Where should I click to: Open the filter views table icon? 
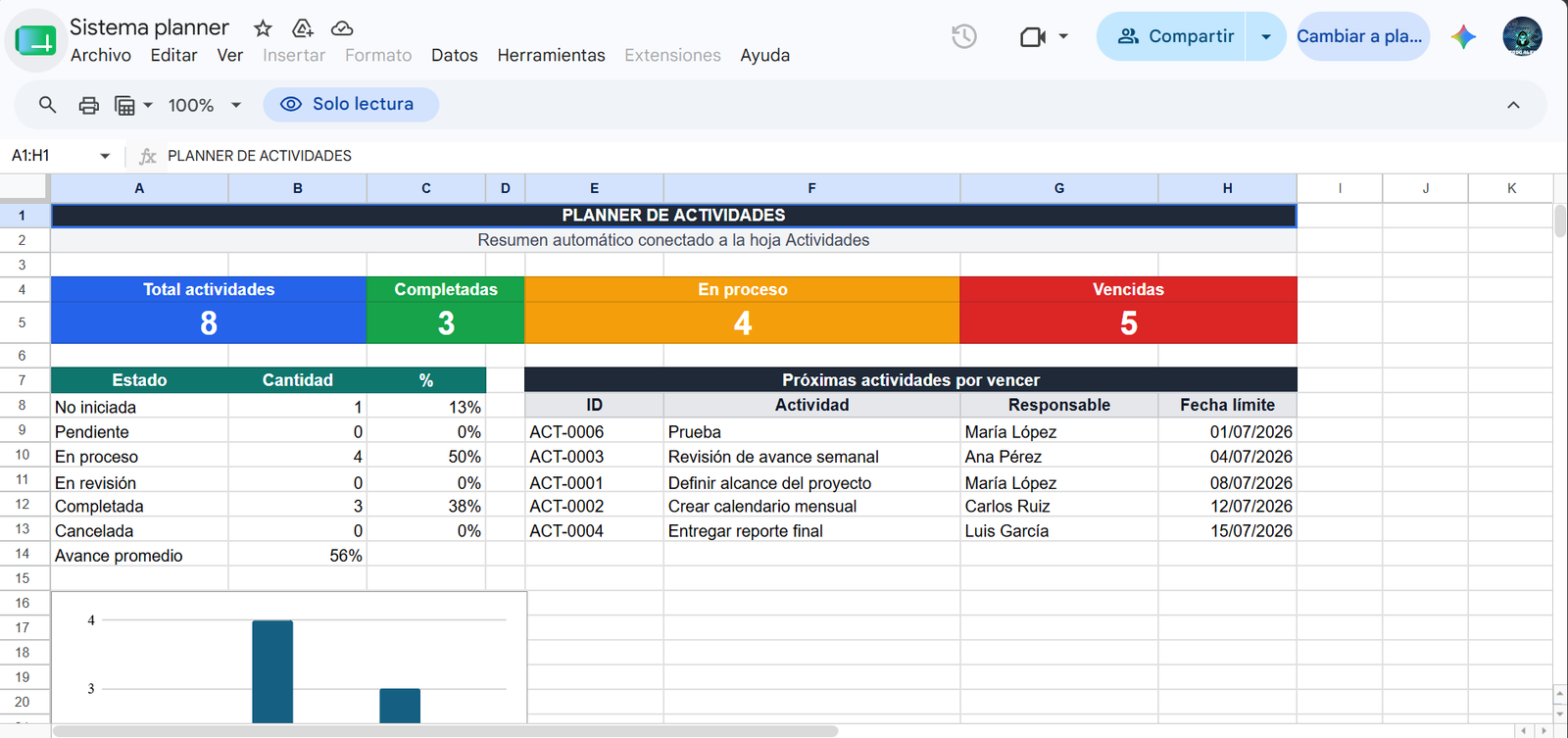124,105
